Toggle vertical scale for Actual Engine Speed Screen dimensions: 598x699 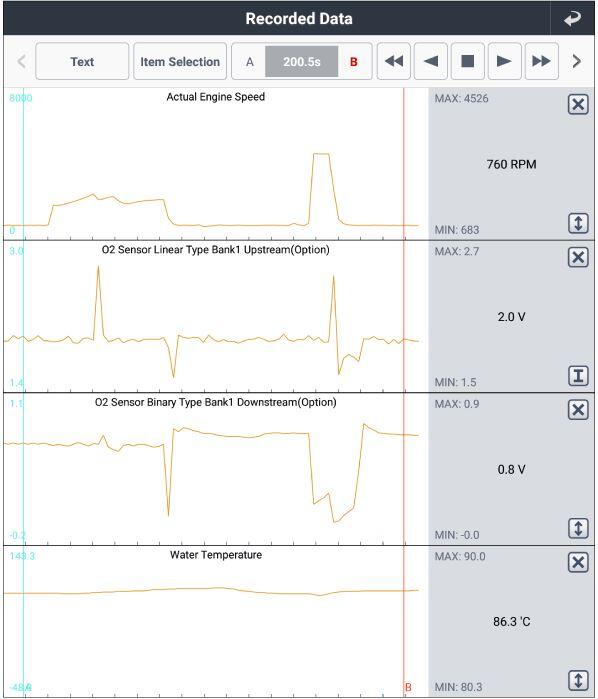[578, 223]
